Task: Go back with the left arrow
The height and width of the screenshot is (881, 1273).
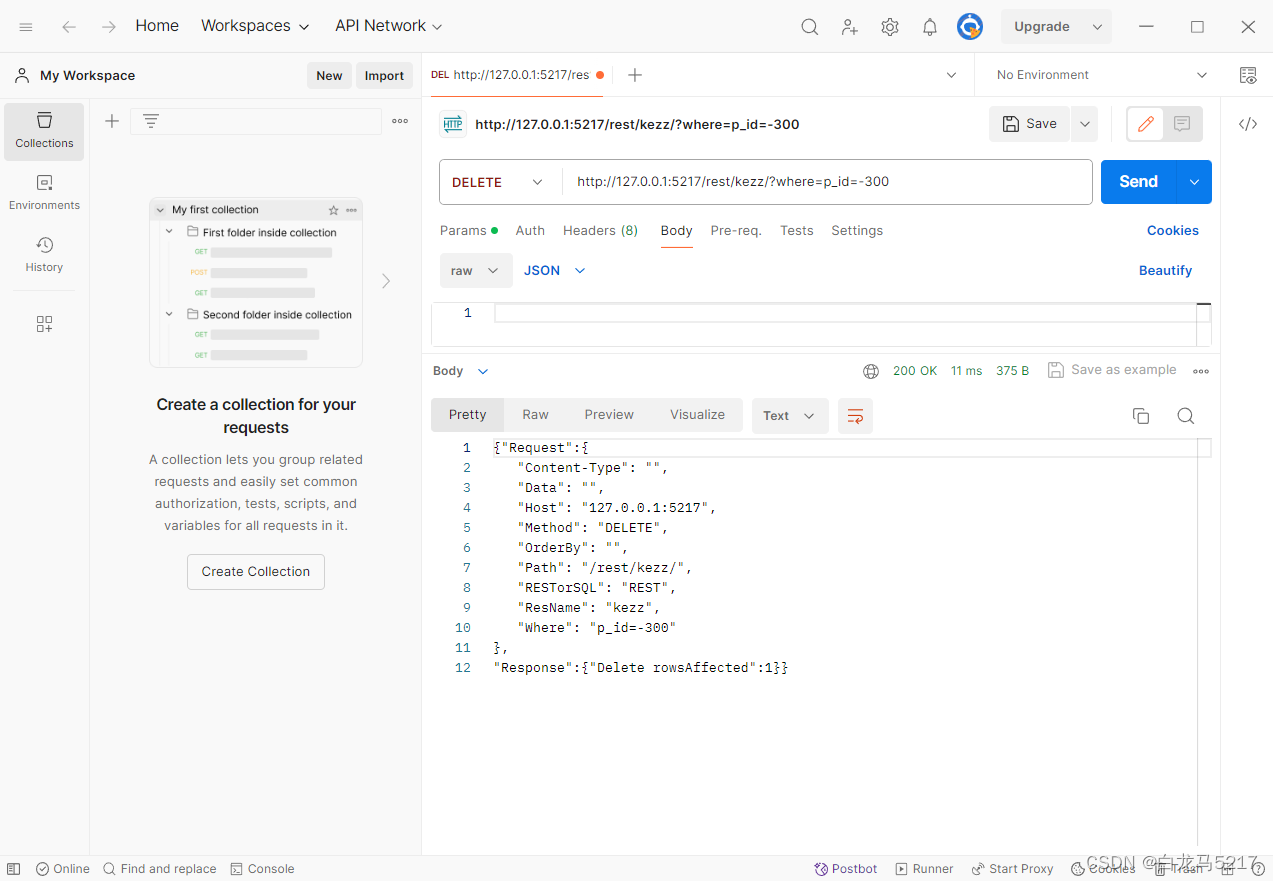Action: tap(69, 27)
